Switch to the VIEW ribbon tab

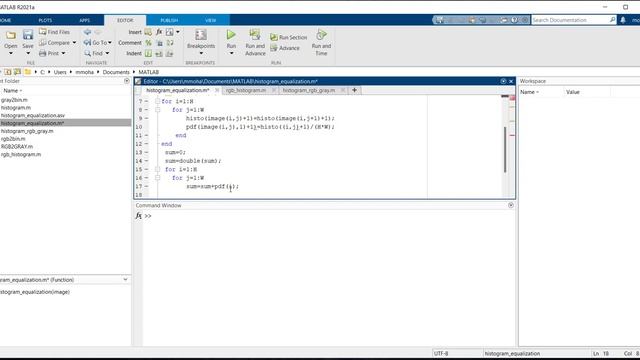211,20
